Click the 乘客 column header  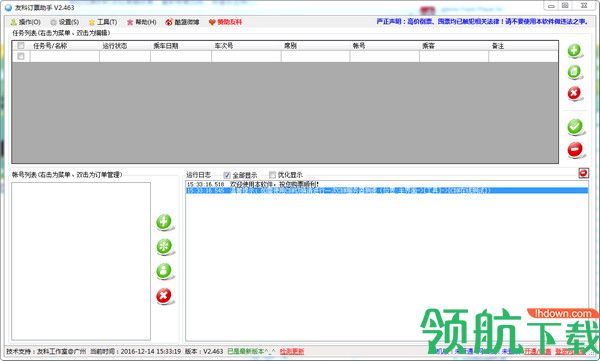coord(428,46)
